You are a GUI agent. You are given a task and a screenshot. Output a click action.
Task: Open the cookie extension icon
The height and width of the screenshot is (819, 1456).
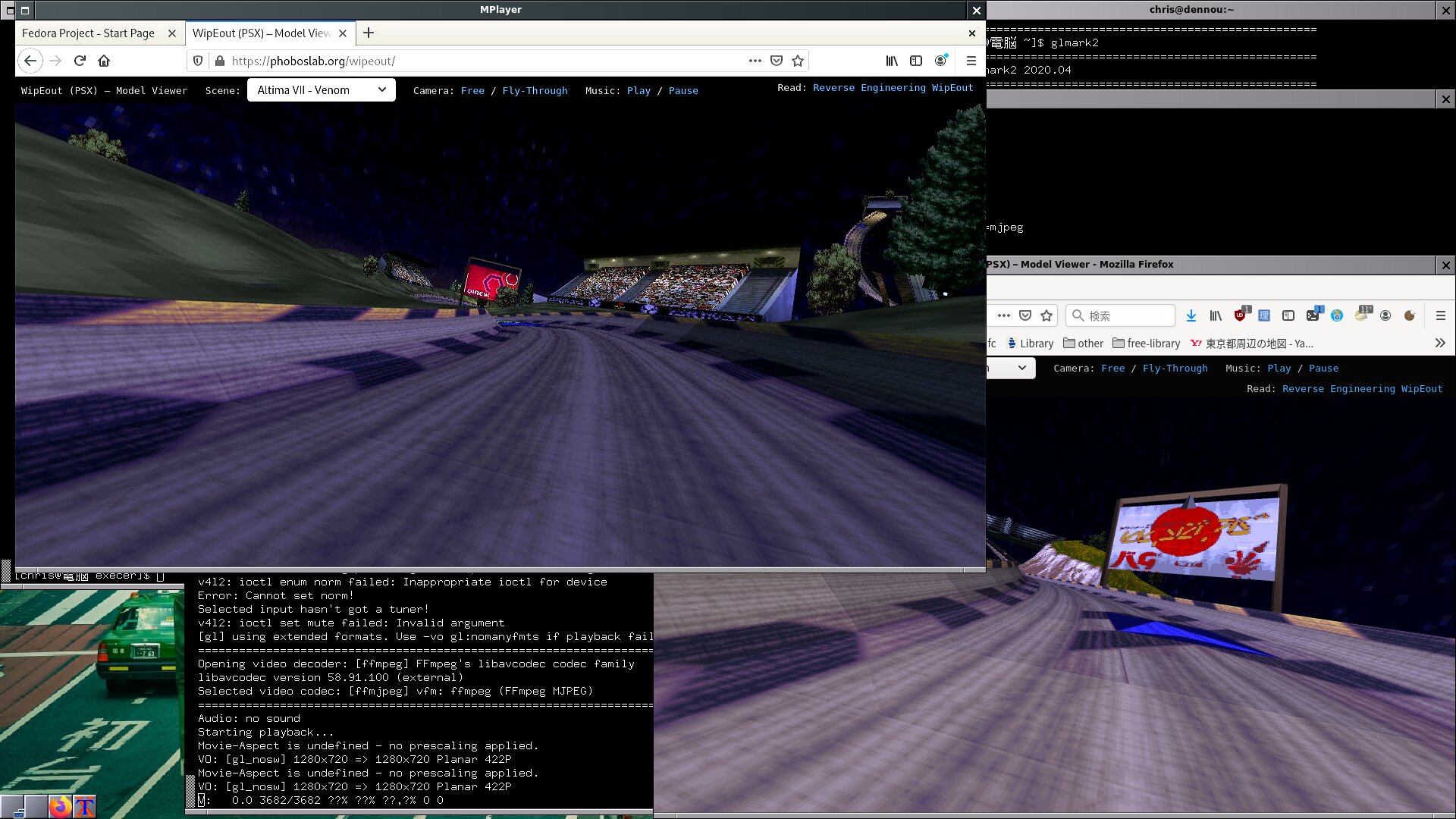tap(1410, 315)
